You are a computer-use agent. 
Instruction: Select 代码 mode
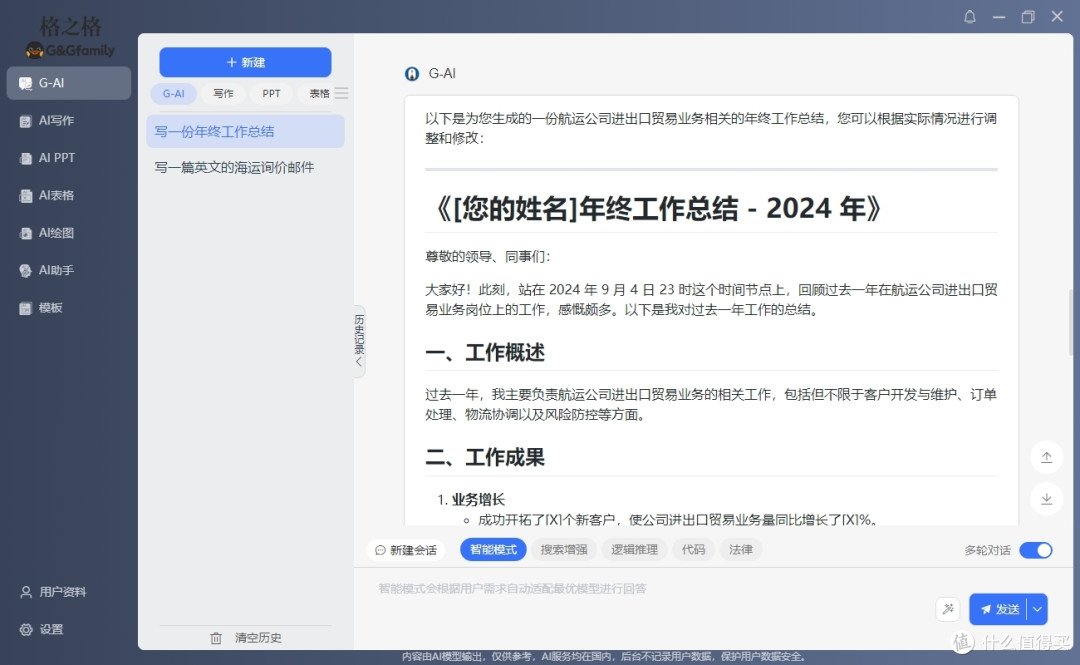pyautogui.click(x=694, y=549)
